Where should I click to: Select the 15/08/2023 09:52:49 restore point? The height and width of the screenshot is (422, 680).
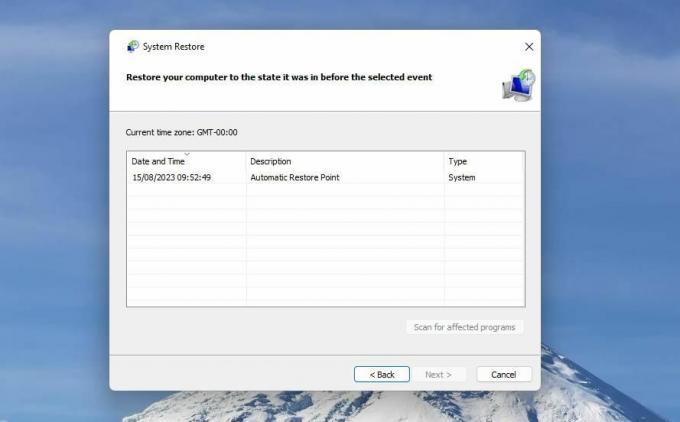pos(172,177)
